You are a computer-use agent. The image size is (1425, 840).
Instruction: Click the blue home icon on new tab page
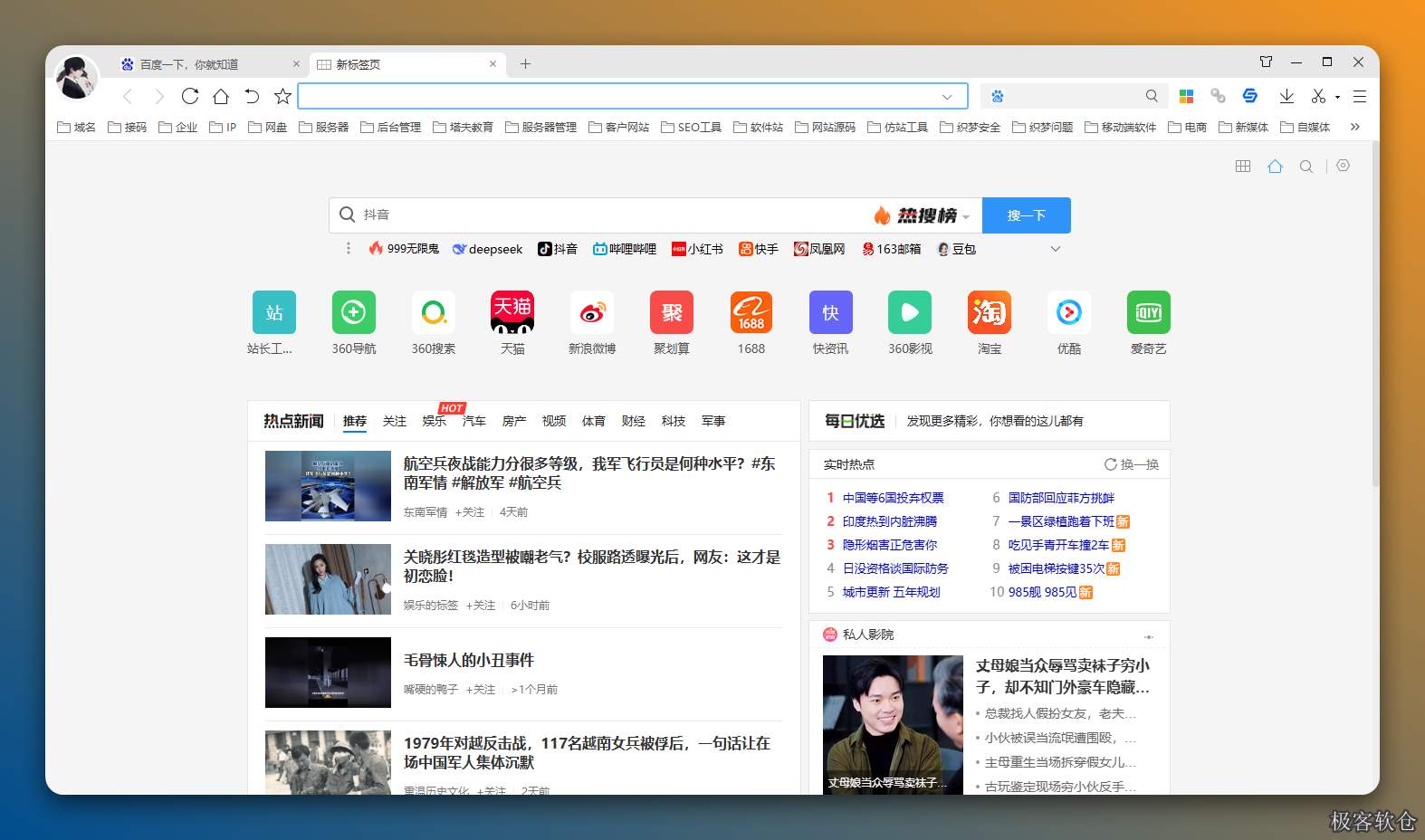click(1275, 167)
